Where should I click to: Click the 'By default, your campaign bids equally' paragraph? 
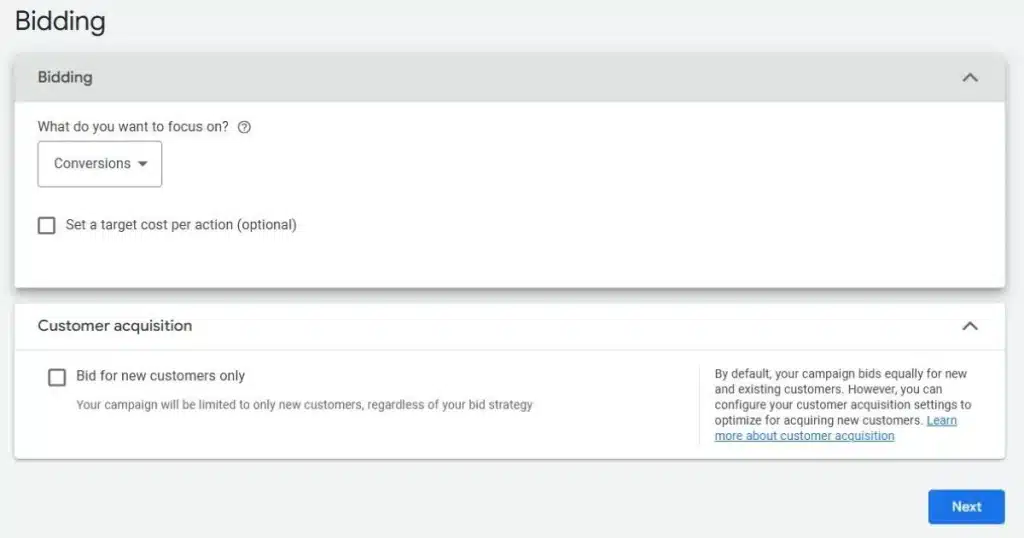pos(840,374)
